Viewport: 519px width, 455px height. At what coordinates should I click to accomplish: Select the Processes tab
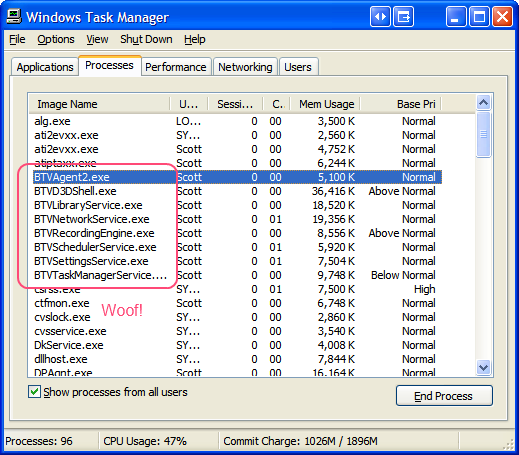pyautogui.click(x=109, y=65)
